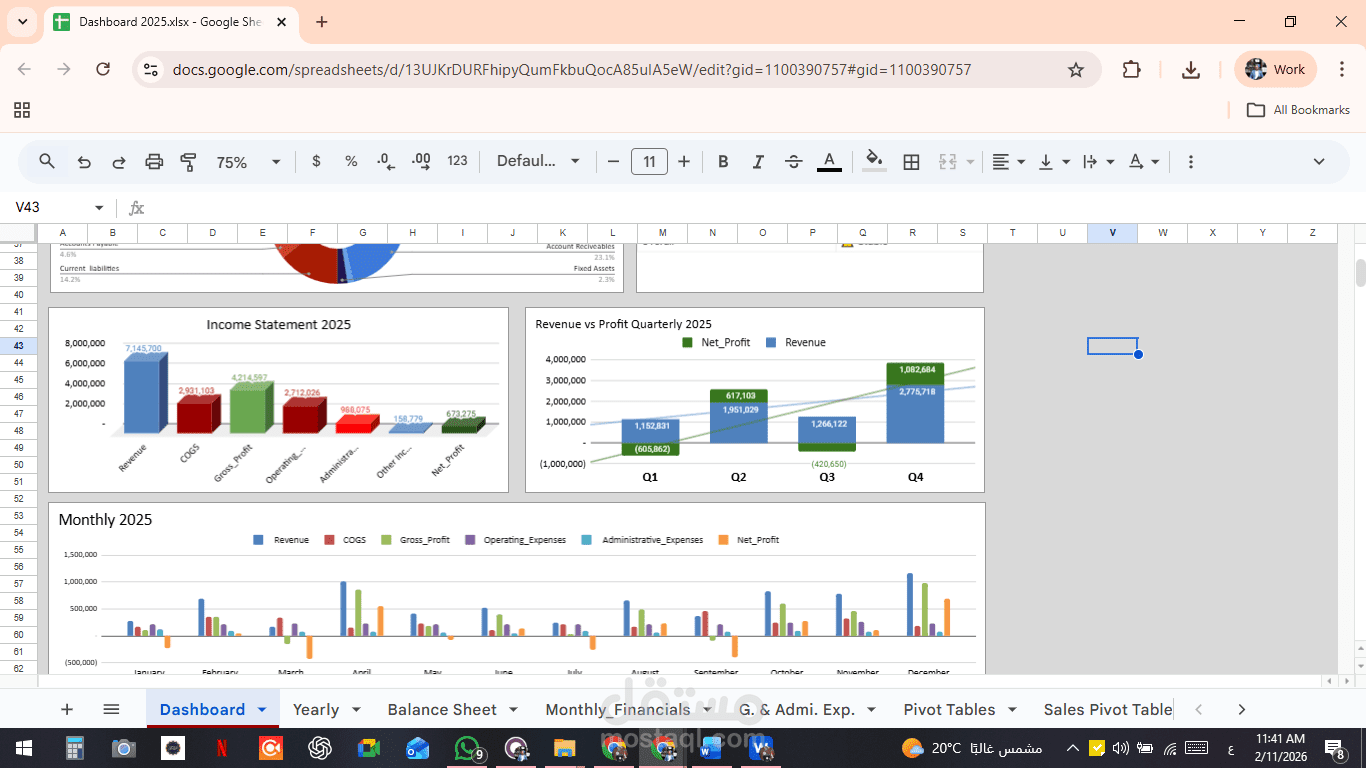Open a new browser tab
Image resolution: width=1366 pixels, height=768 pixels.
[321, 21]
